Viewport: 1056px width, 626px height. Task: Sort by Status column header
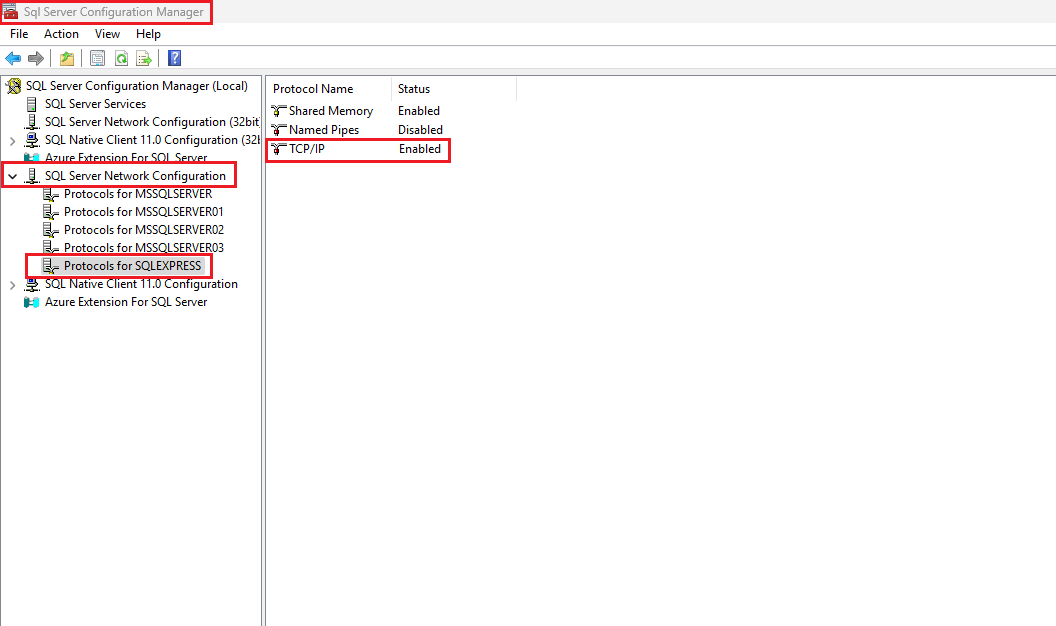pos(454,89)
